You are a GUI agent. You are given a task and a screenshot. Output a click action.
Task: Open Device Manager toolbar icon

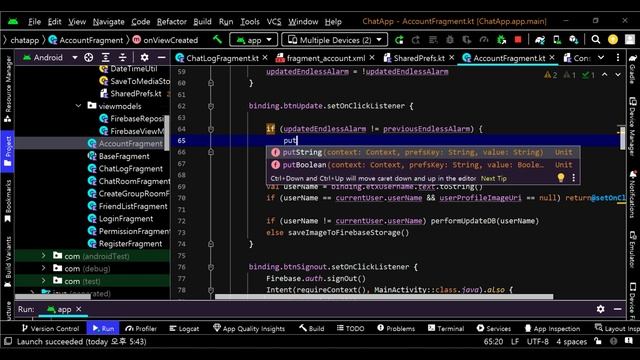[557, 40]
